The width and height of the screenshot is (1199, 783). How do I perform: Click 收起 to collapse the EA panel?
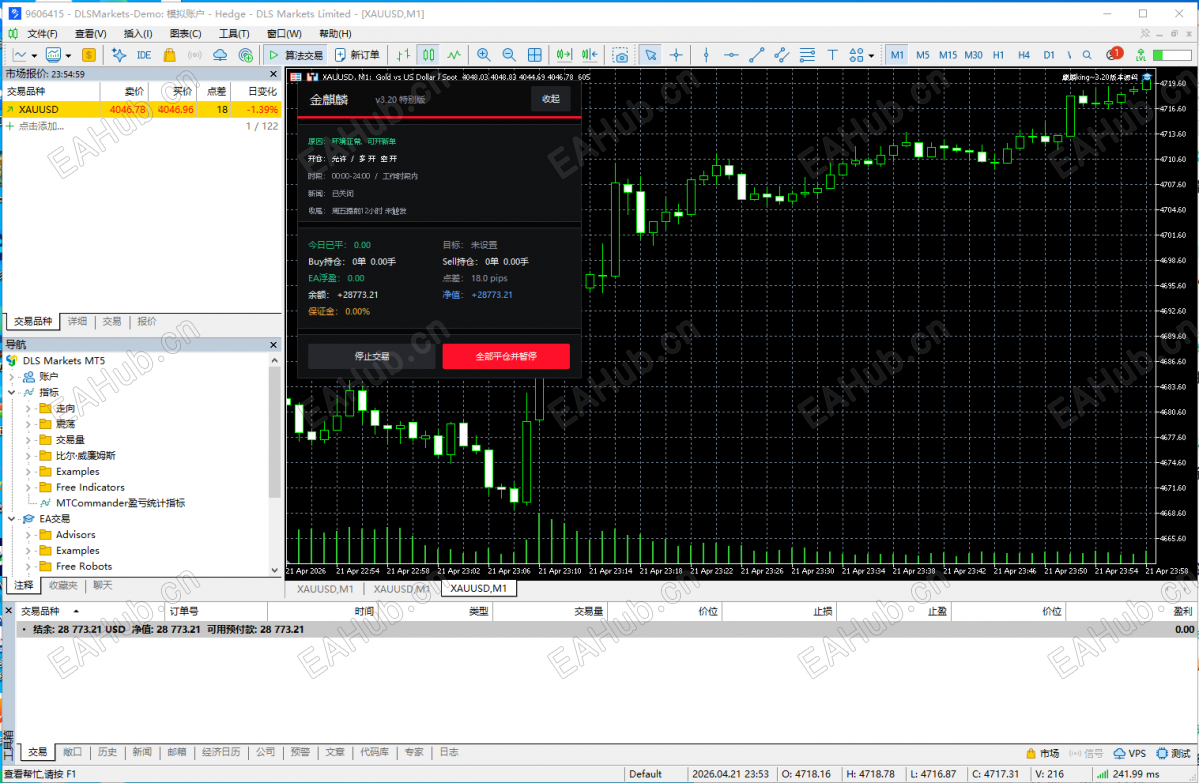[x=551, y=99]
